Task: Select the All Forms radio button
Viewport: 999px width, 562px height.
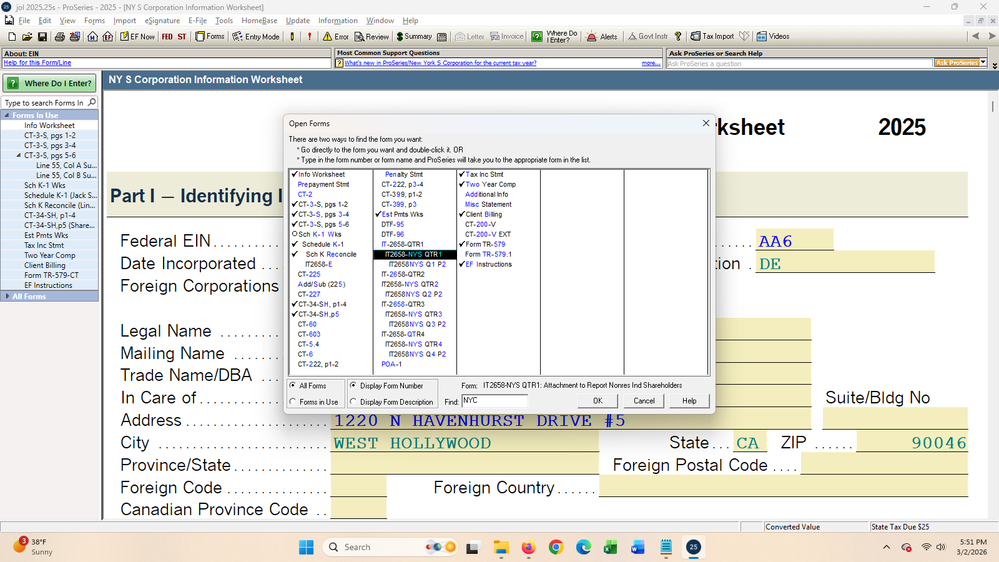Action: tap(293, 385)
